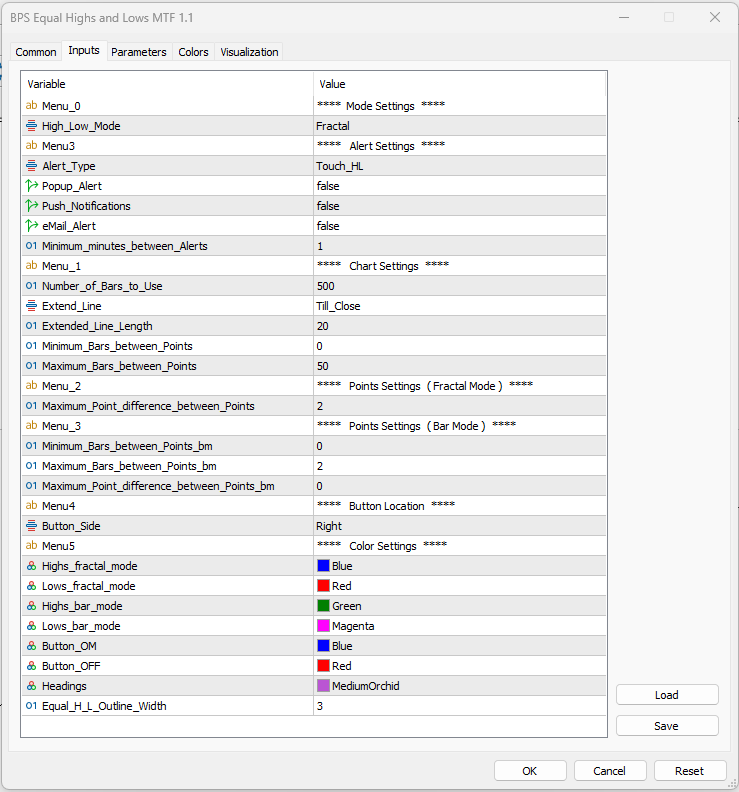The width and height of the screenshot is (739, 792).
Task: Open the Alert_Type Touch_HL dropdown value
Action: (458, 166)
